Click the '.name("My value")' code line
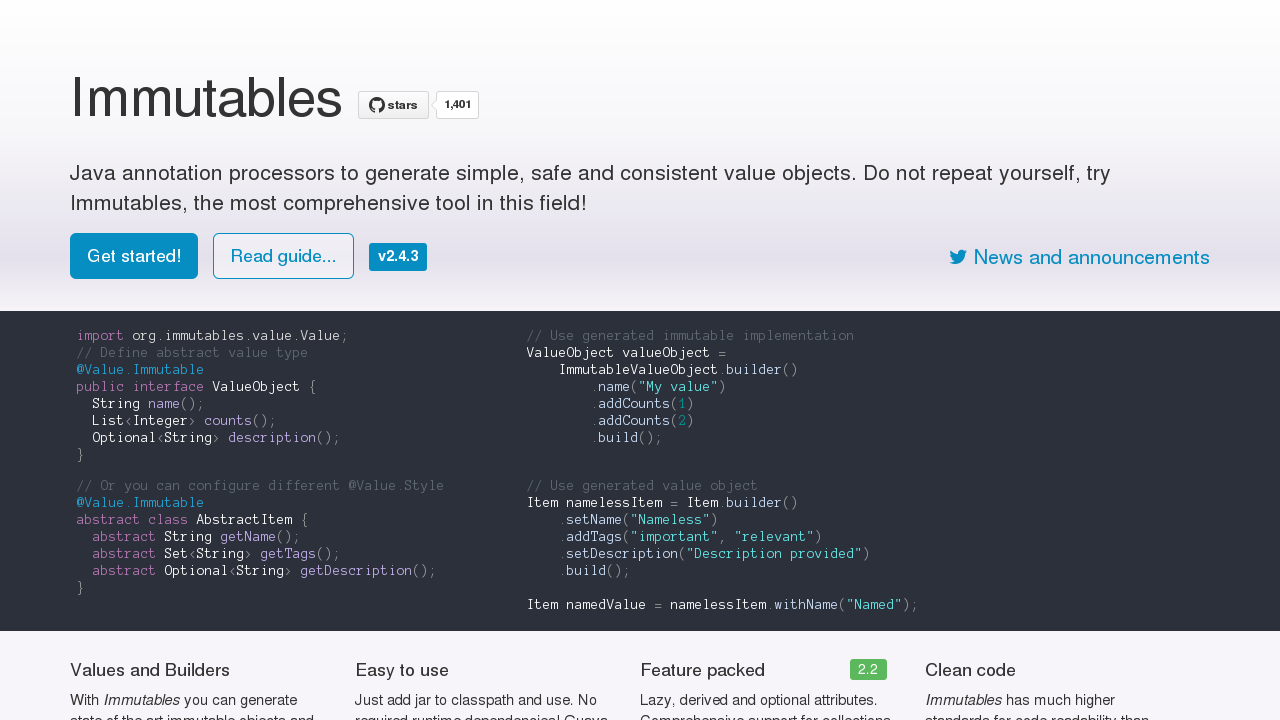This screenshot has height=720, width=1280. pos(658,387)
